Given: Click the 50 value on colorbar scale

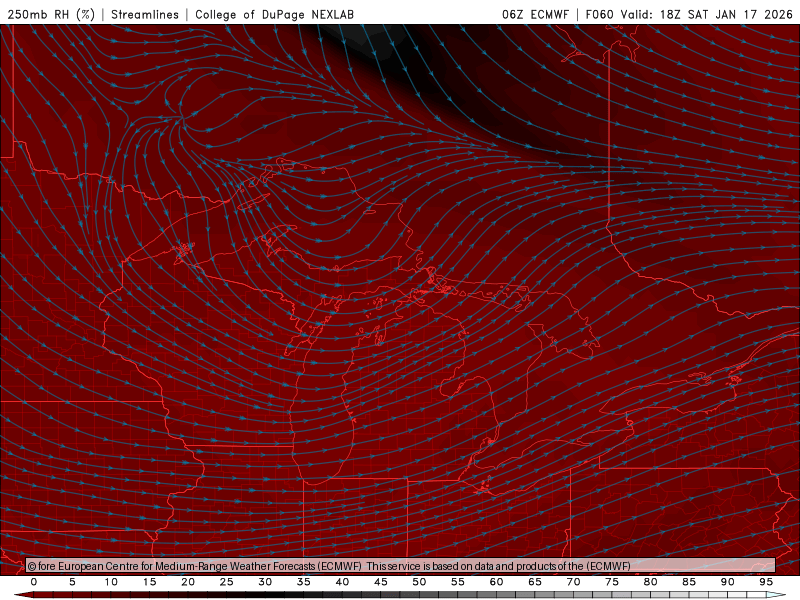Looking at the screenshot, I should pos(419,582).
